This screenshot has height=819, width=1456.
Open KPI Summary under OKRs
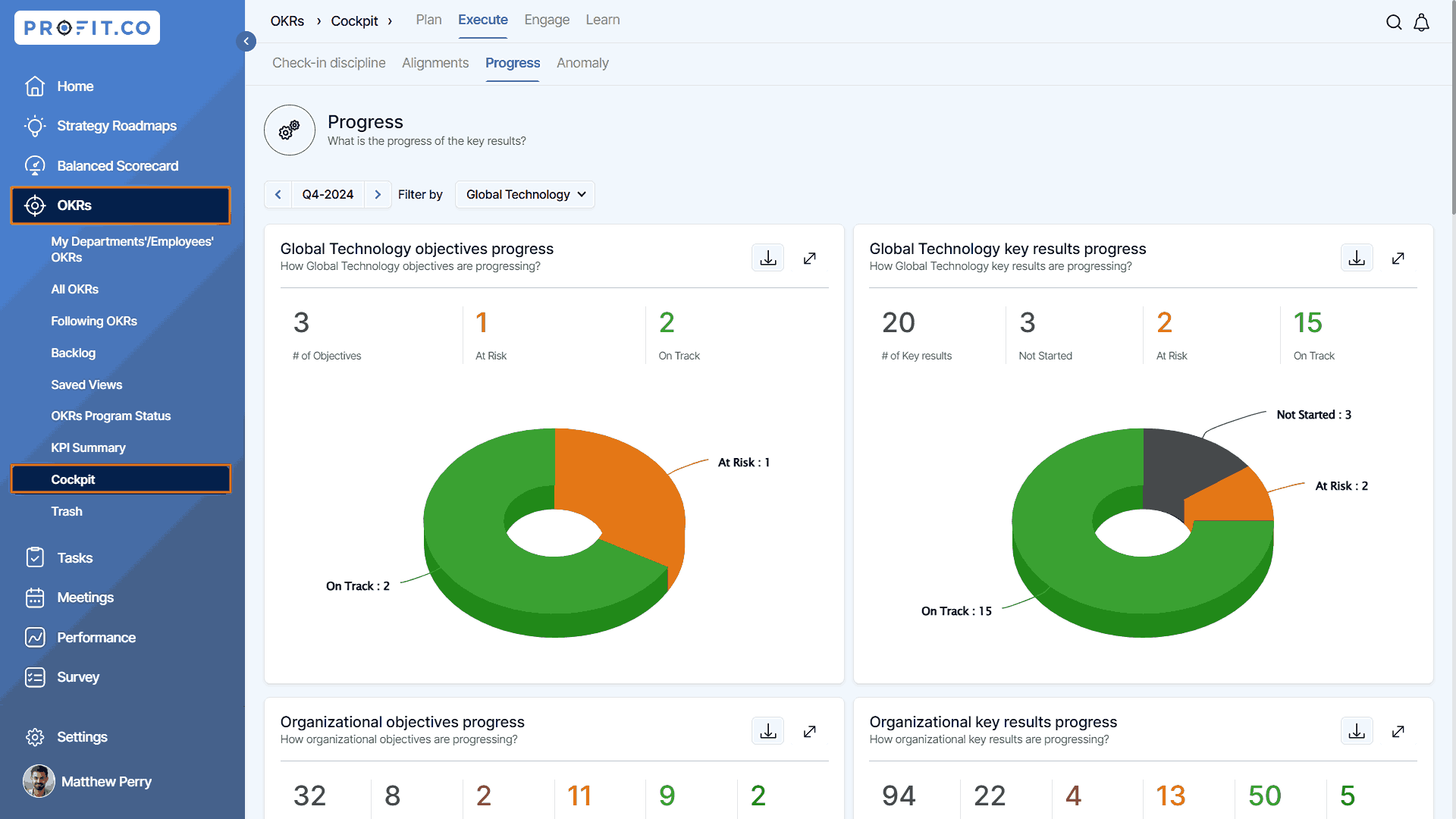[88, 447]
